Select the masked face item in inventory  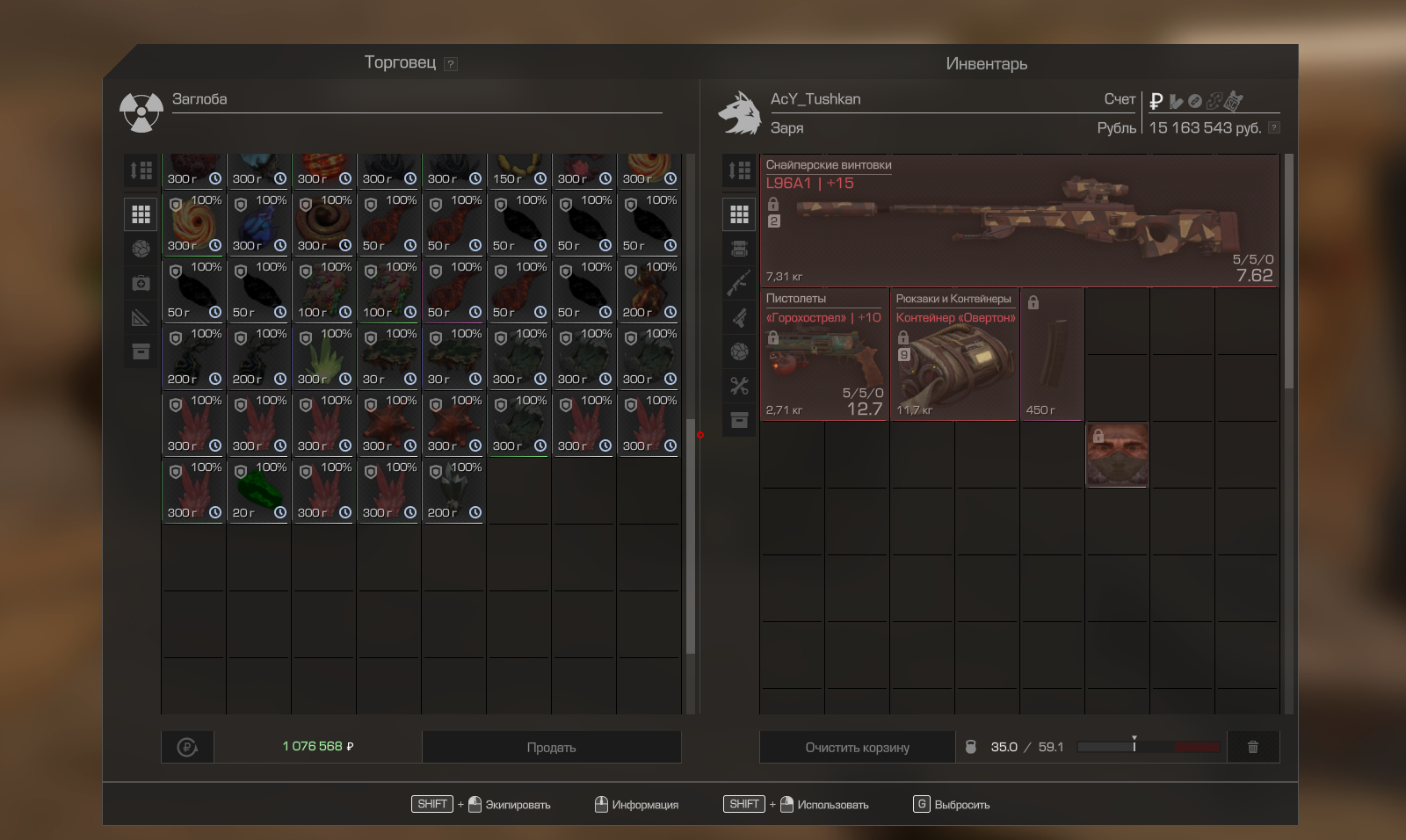(1117, 455)
